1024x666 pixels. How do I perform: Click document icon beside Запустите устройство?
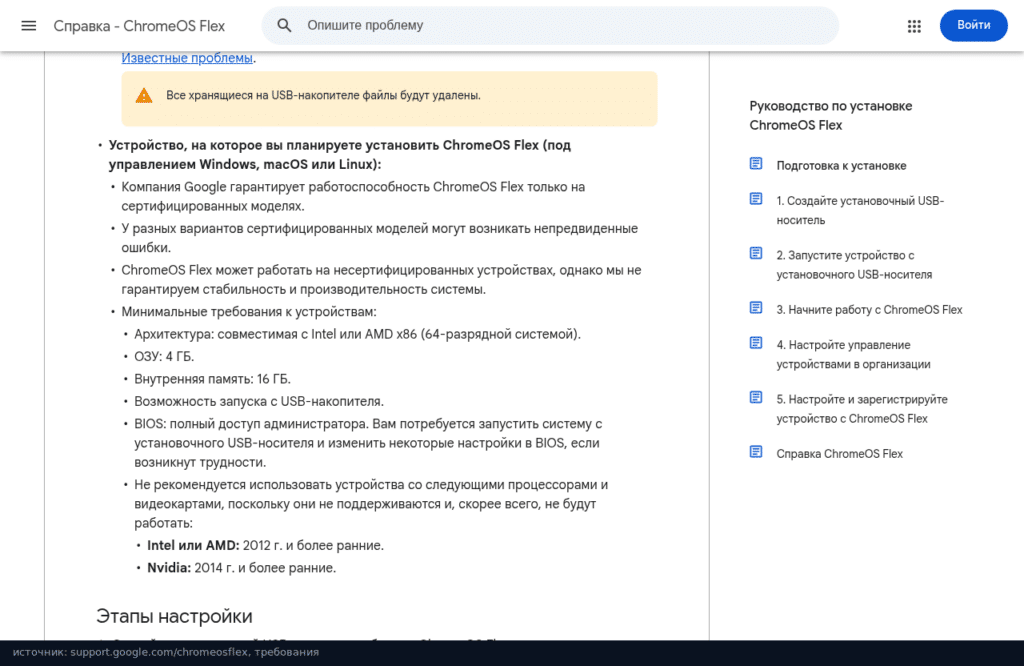tap(756, 253)
